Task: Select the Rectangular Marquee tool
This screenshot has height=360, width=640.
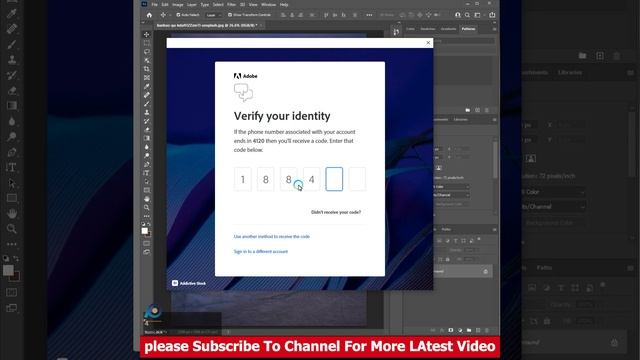Action: tap(147, 43)
